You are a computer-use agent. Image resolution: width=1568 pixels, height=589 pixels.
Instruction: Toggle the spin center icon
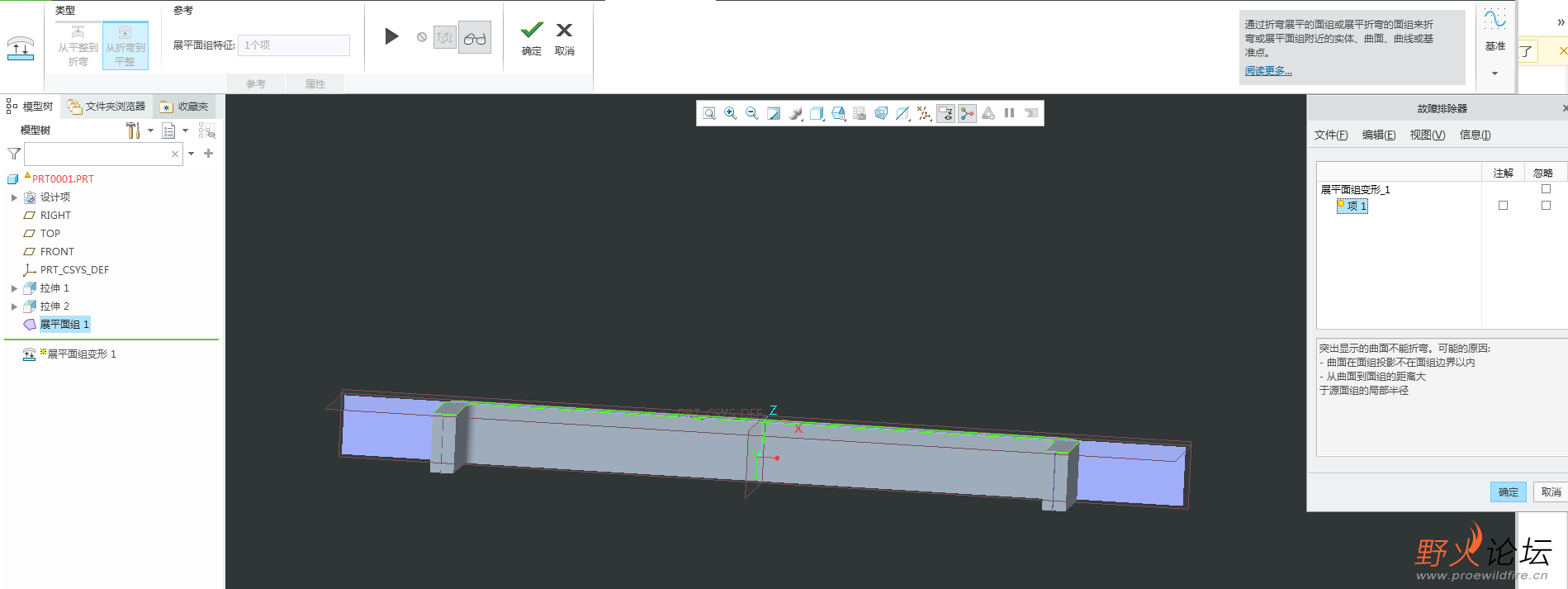tap(967, 113)
